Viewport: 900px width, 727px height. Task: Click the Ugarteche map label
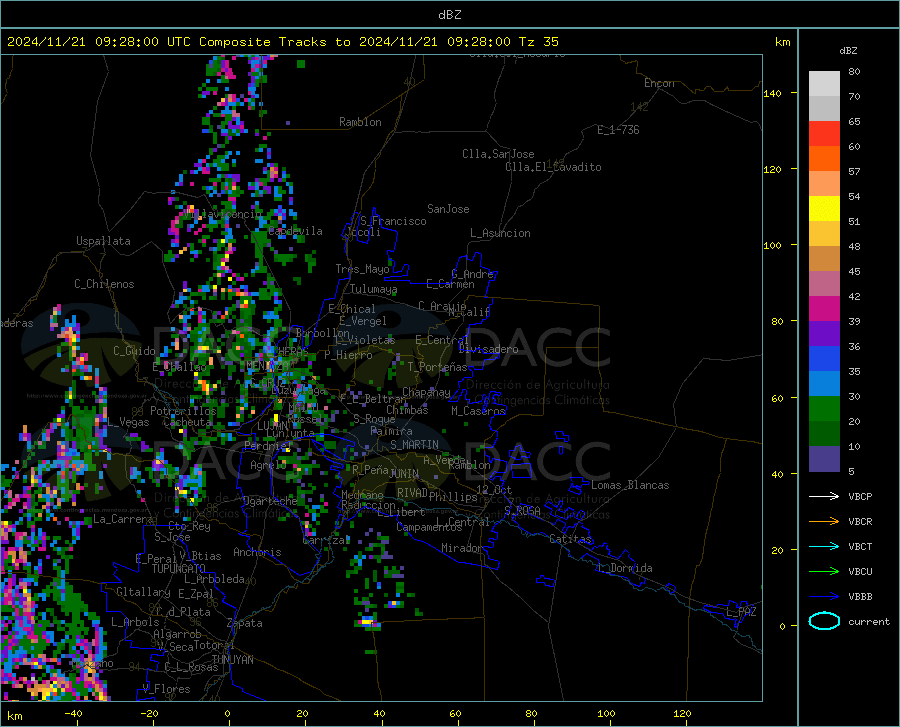pyautogui.click(x=270, y=501)
